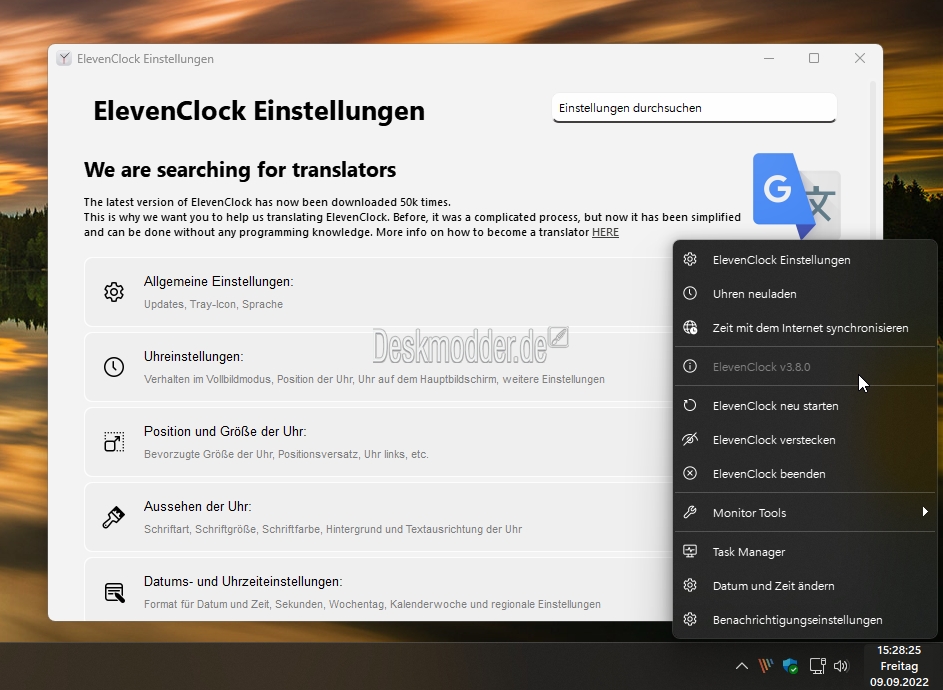The image size is (943, 690).
Task: Open Windows Security shield tray icon
Action: click(790, 666)
